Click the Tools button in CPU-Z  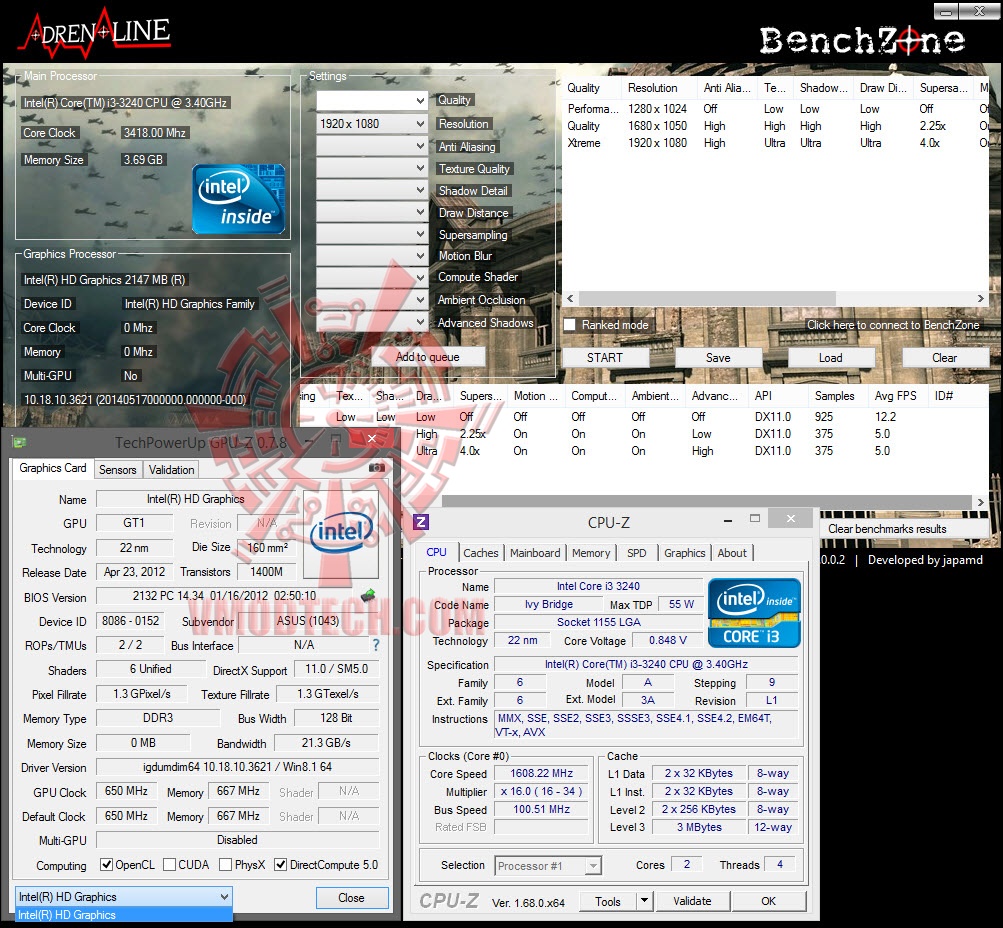coord(608,900)
